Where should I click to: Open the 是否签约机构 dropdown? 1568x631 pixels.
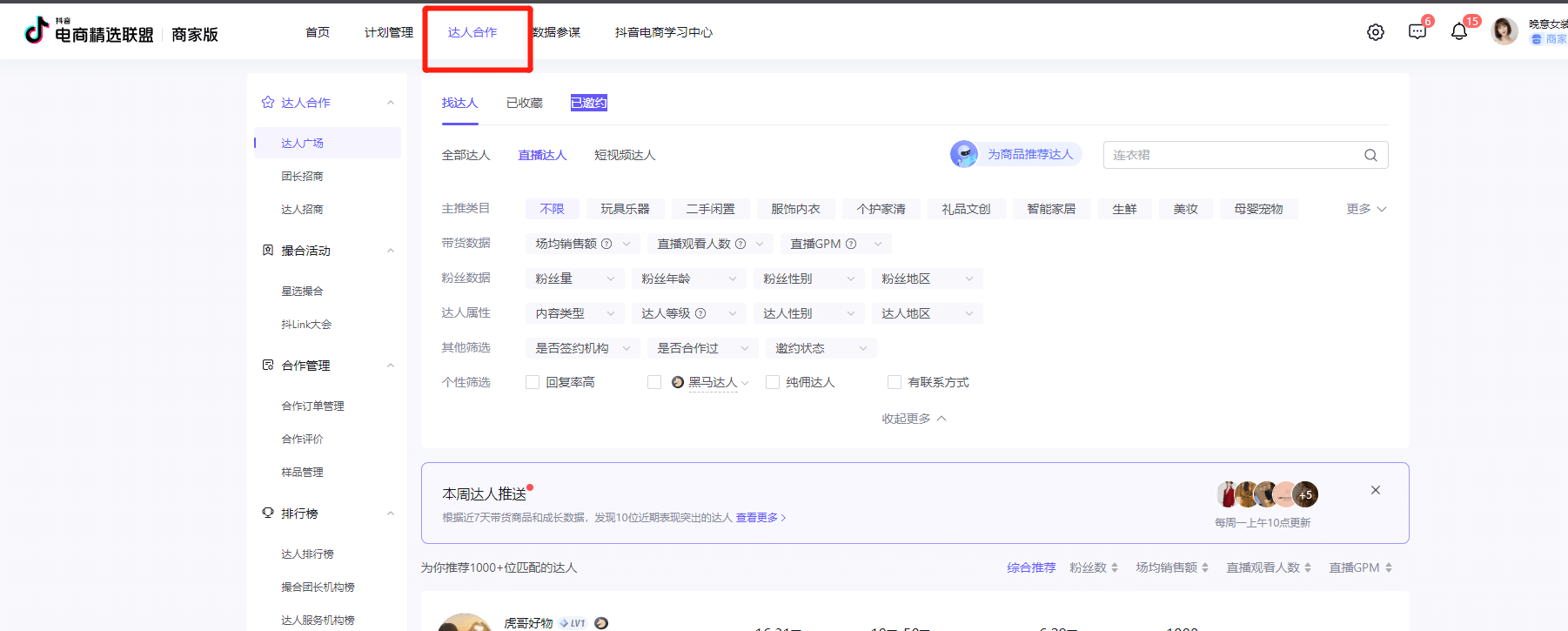[583, 348]
